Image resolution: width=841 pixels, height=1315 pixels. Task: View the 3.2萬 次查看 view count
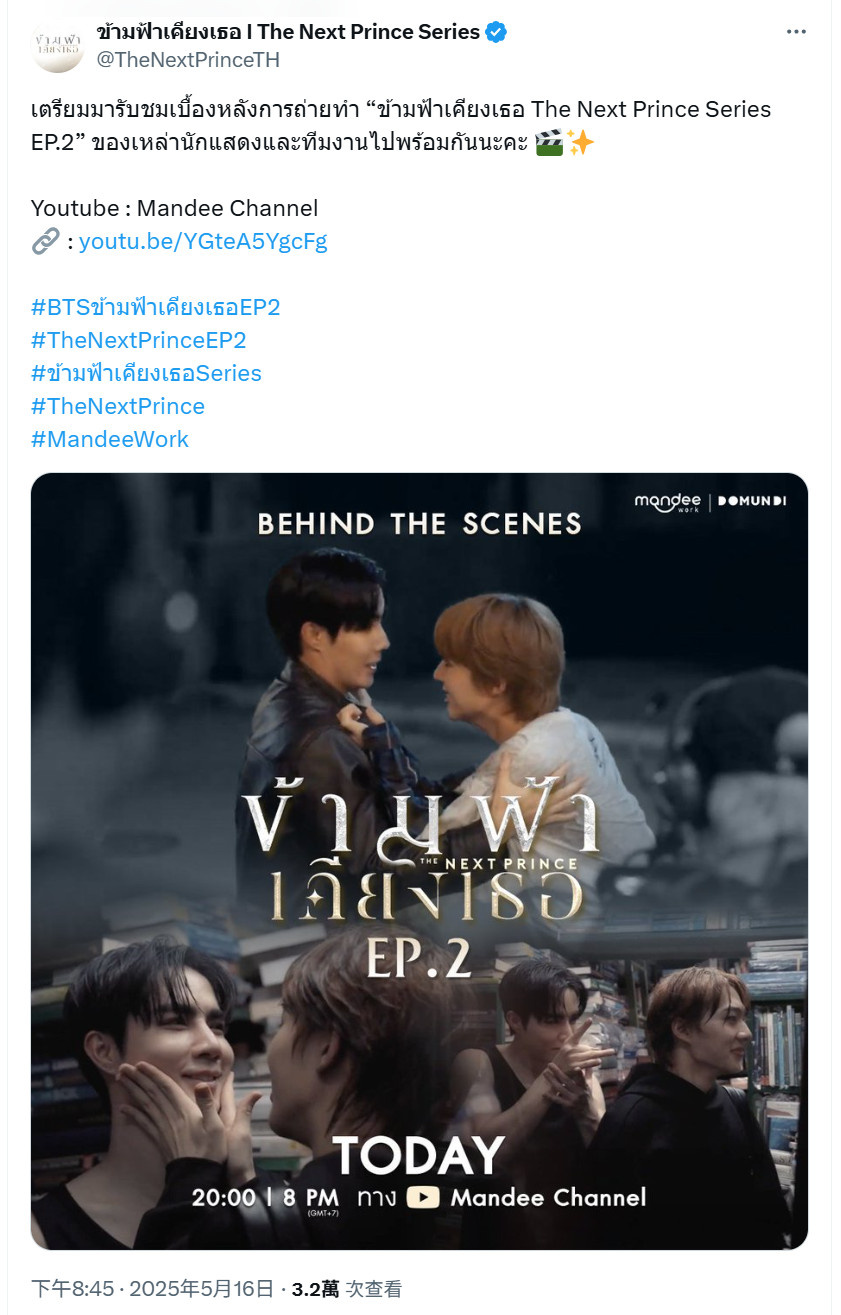point(346,1289)
